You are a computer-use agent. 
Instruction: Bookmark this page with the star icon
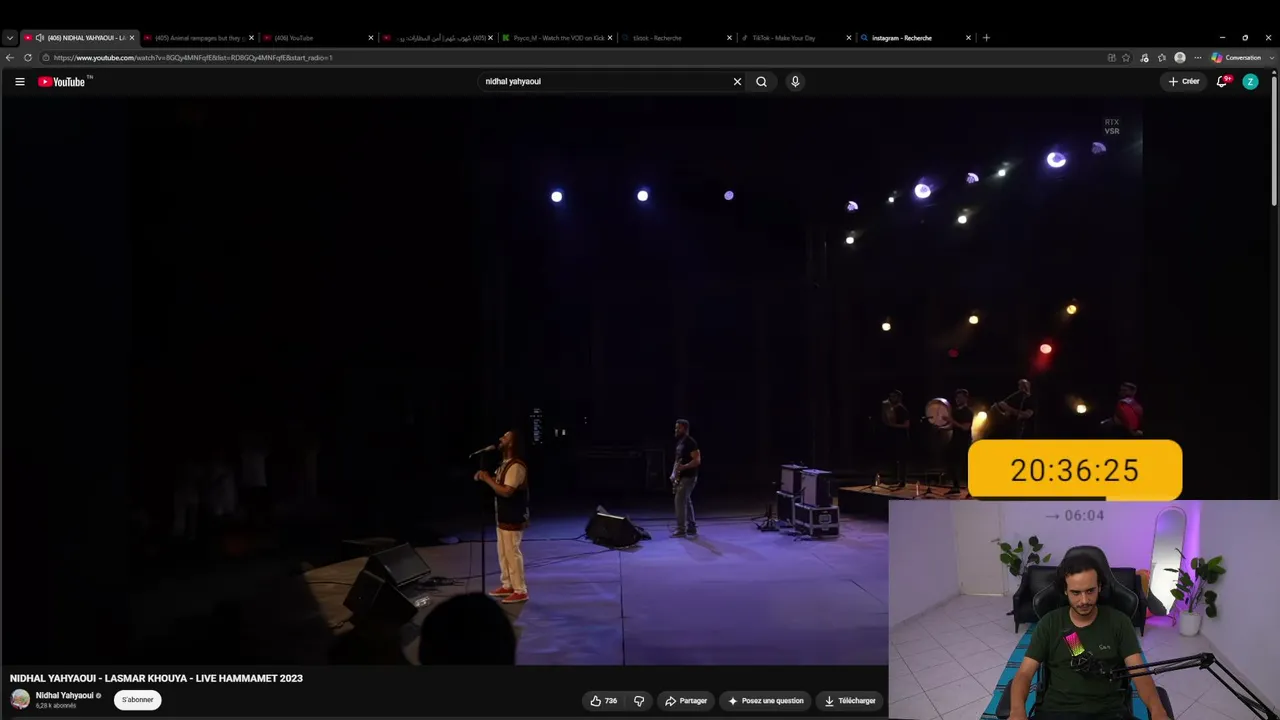pyautogui.click(x=1126, y=58)
